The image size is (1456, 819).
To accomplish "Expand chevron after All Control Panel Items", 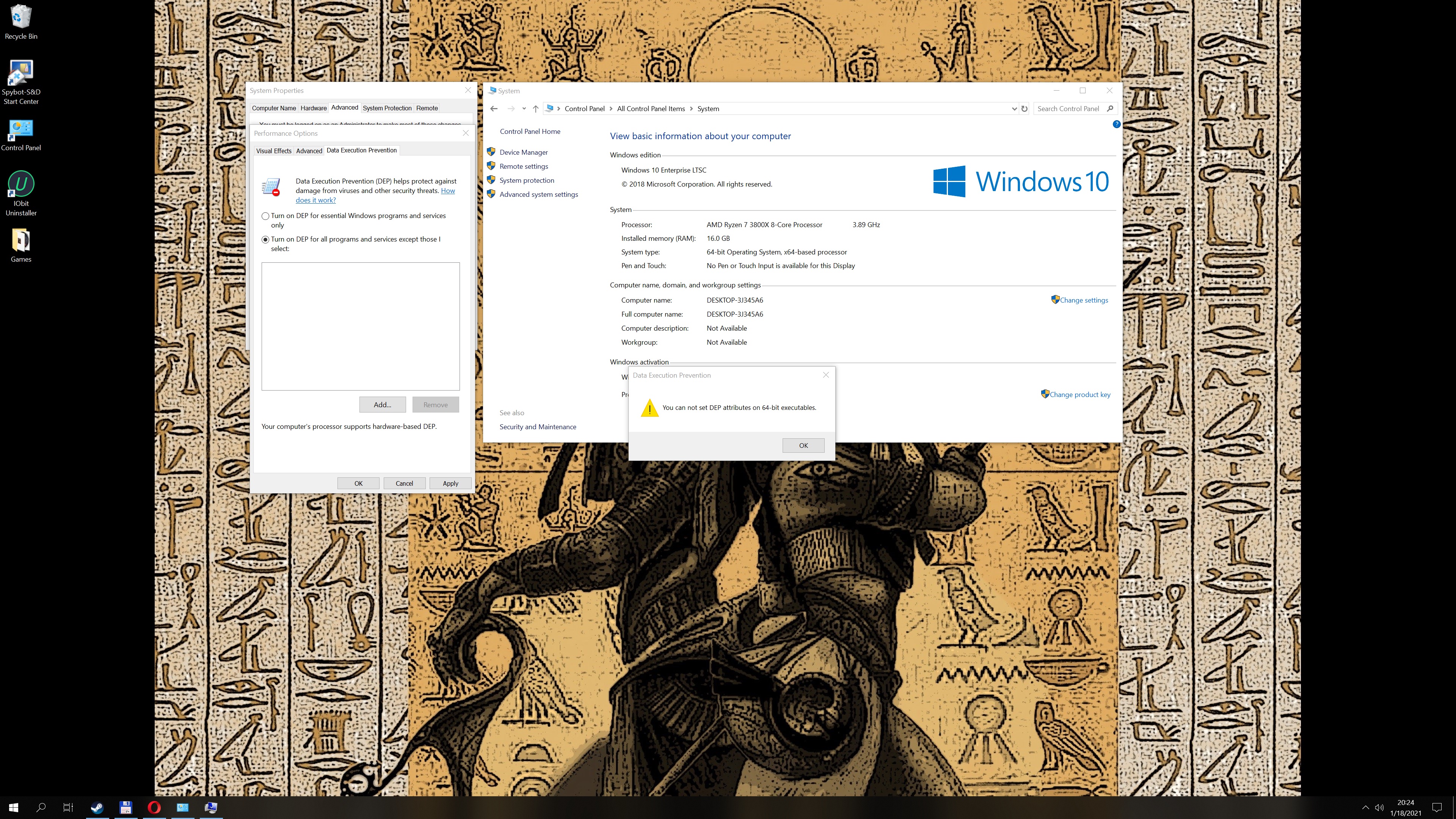I will [x=691, y=108].
